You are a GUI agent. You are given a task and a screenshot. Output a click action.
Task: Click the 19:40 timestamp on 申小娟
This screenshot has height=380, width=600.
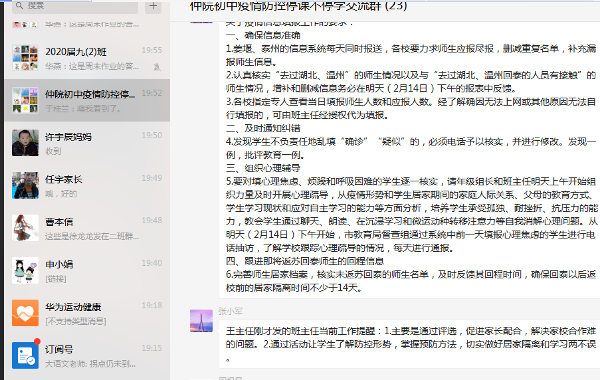click(152, 263)
